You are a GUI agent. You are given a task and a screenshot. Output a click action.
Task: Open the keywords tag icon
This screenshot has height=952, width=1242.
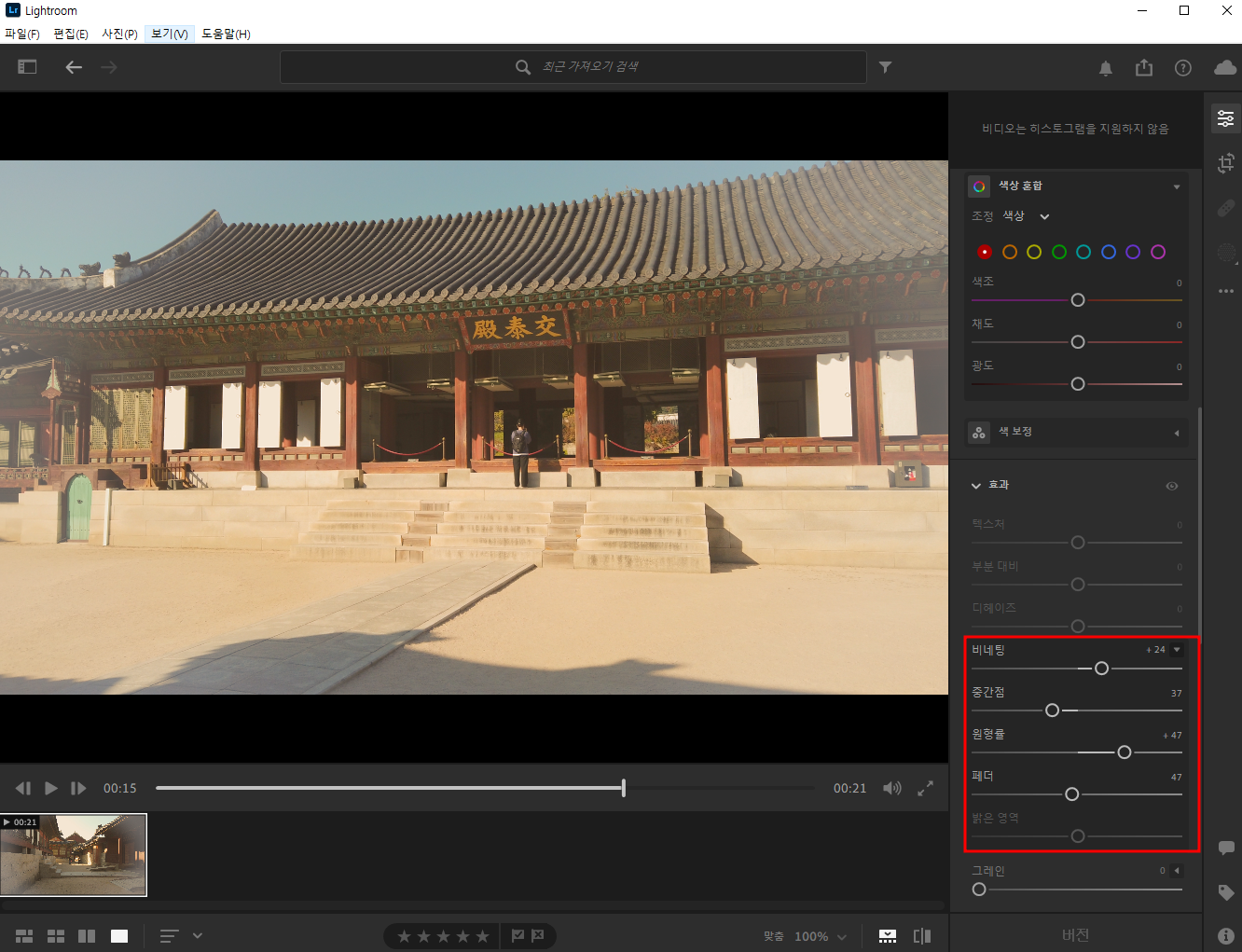(1226, 892)
